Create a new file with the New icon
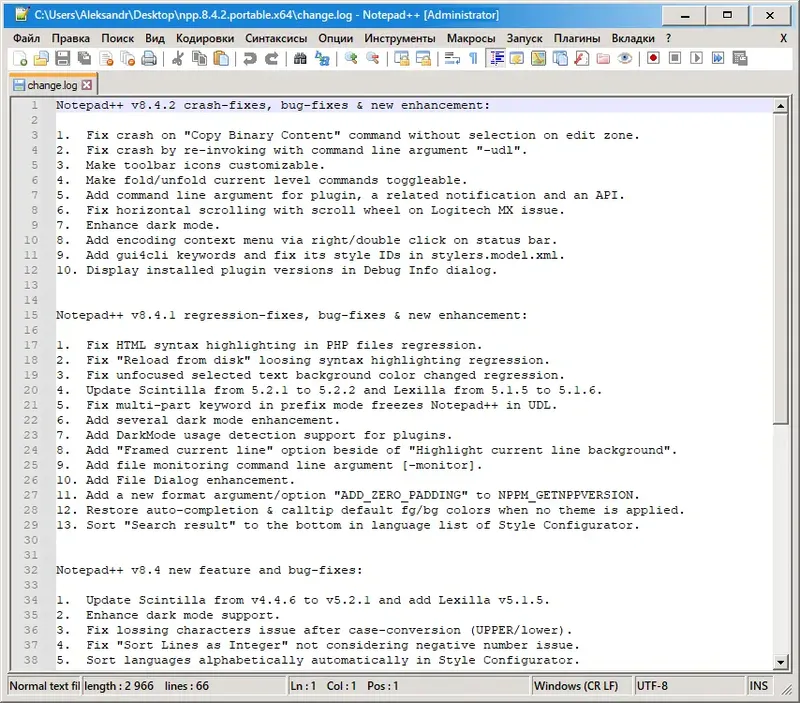Viewport: 800px width, 703px height. coord(20,59)
